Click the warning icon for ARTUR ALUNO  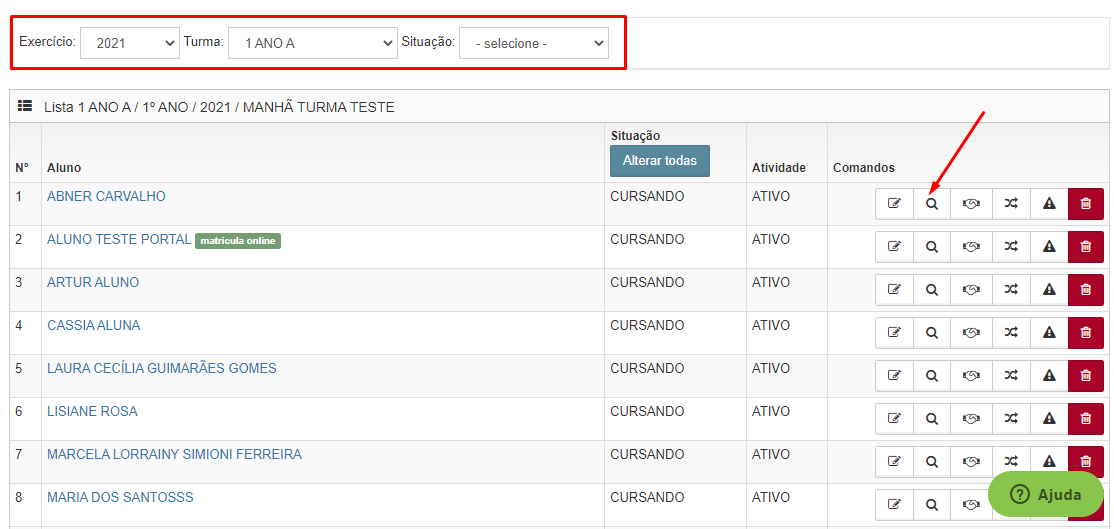pos(1049,290)
